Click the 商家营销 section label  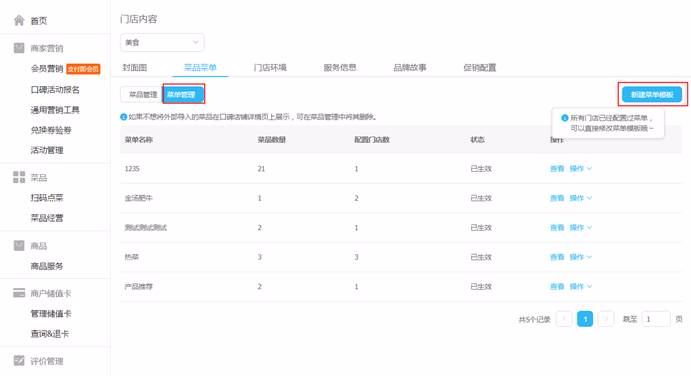coord(47,48)
